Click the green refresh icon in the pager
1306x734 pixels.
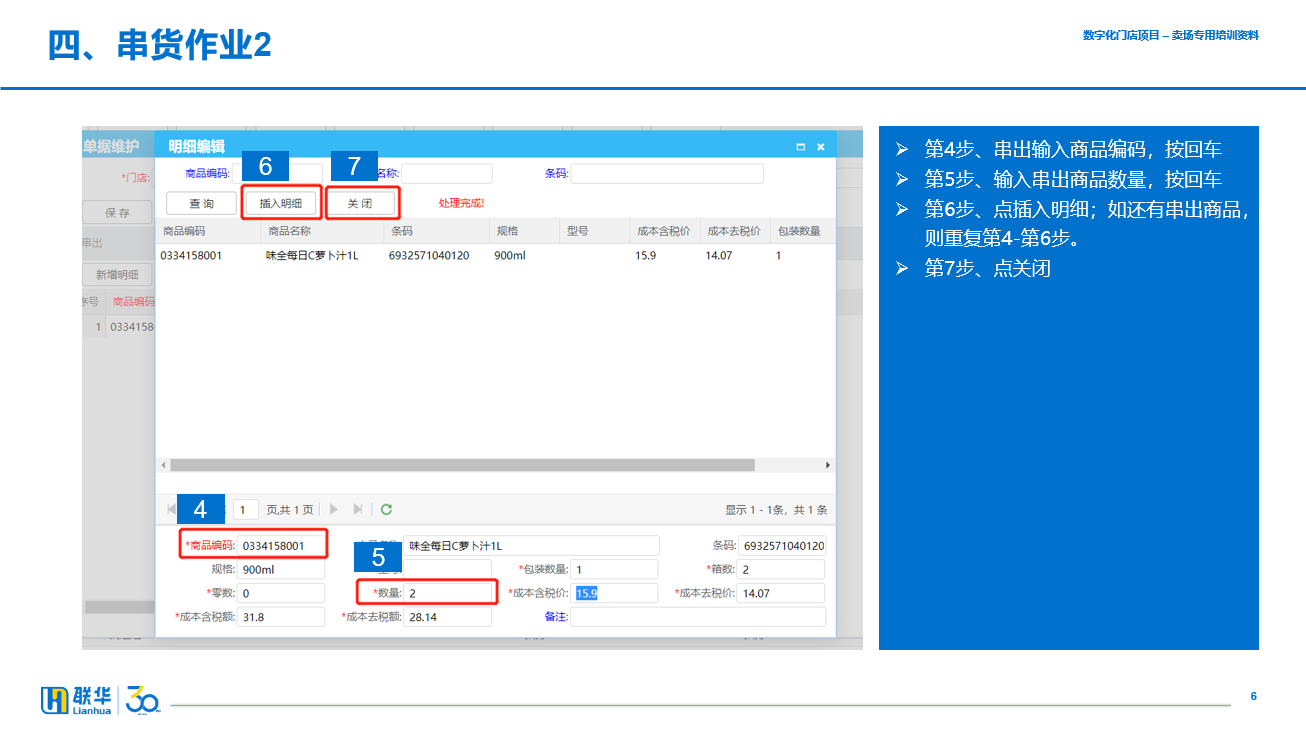coord(386,509)
